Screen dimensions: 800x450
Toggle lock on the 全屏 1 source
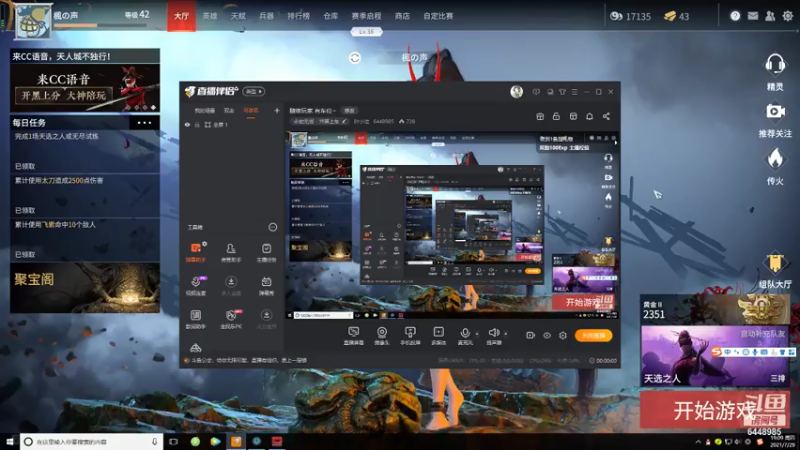coord(197,124)
